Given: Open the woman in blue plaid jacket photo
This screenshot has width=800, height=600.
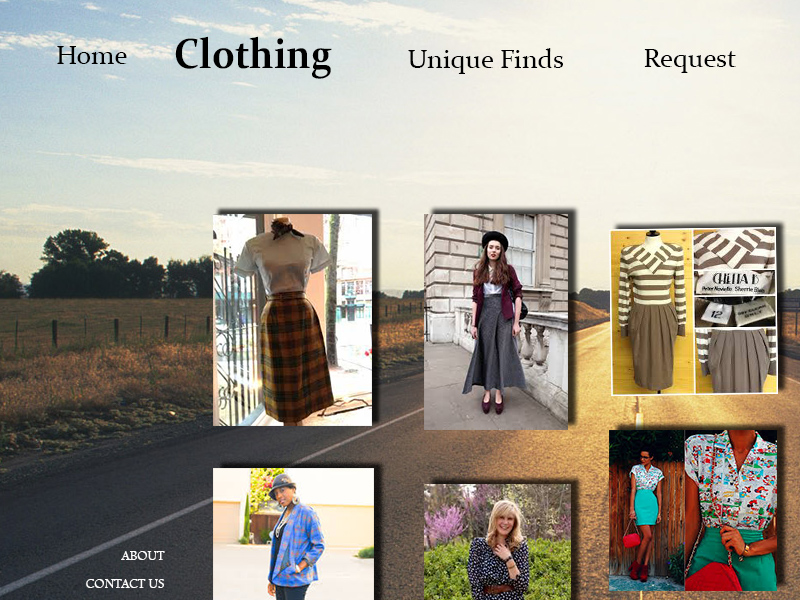Looking at the screenshot, I should (x=293, y=534).
